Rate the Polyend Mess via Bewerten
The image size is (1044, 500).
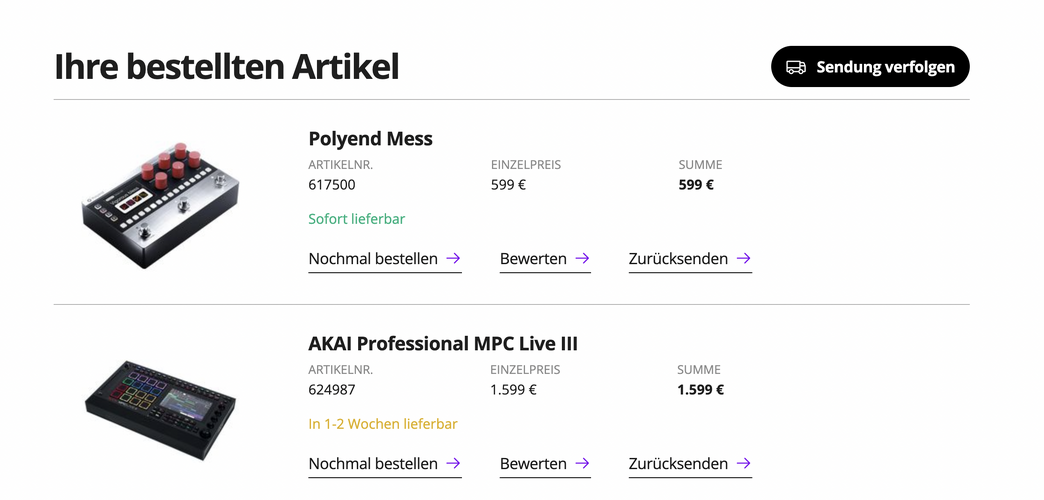click(533, 259)
